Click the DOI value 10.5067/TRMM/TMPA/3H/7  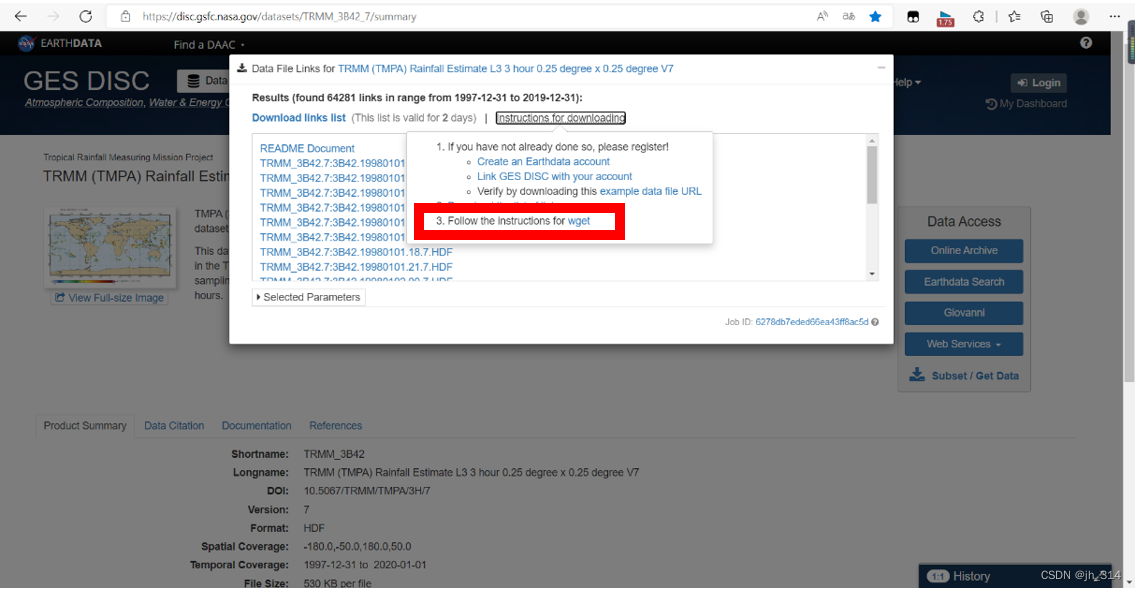tap(367, 491)
